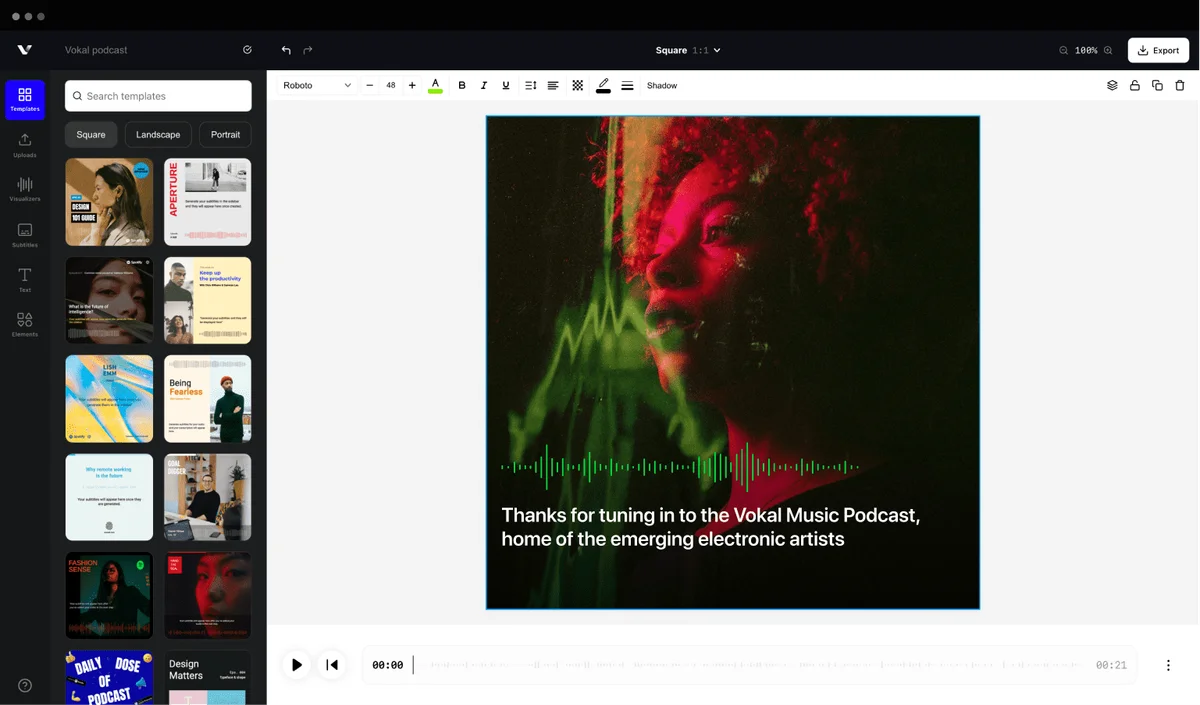This screenshot has height=705, width=1200.
Task: Lock the selected element
Action: coord(1135,86)
